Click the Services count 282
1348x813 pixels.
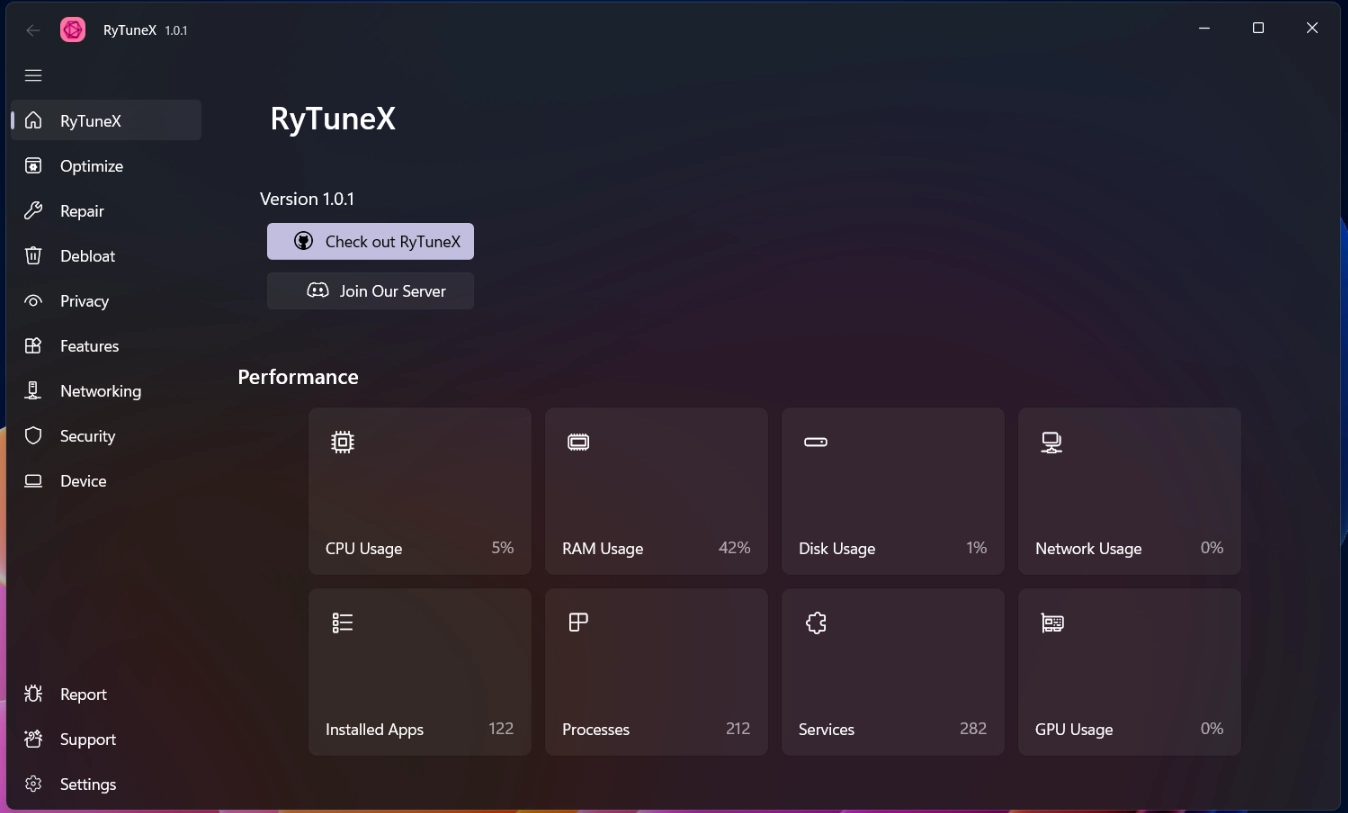[973, 729]
